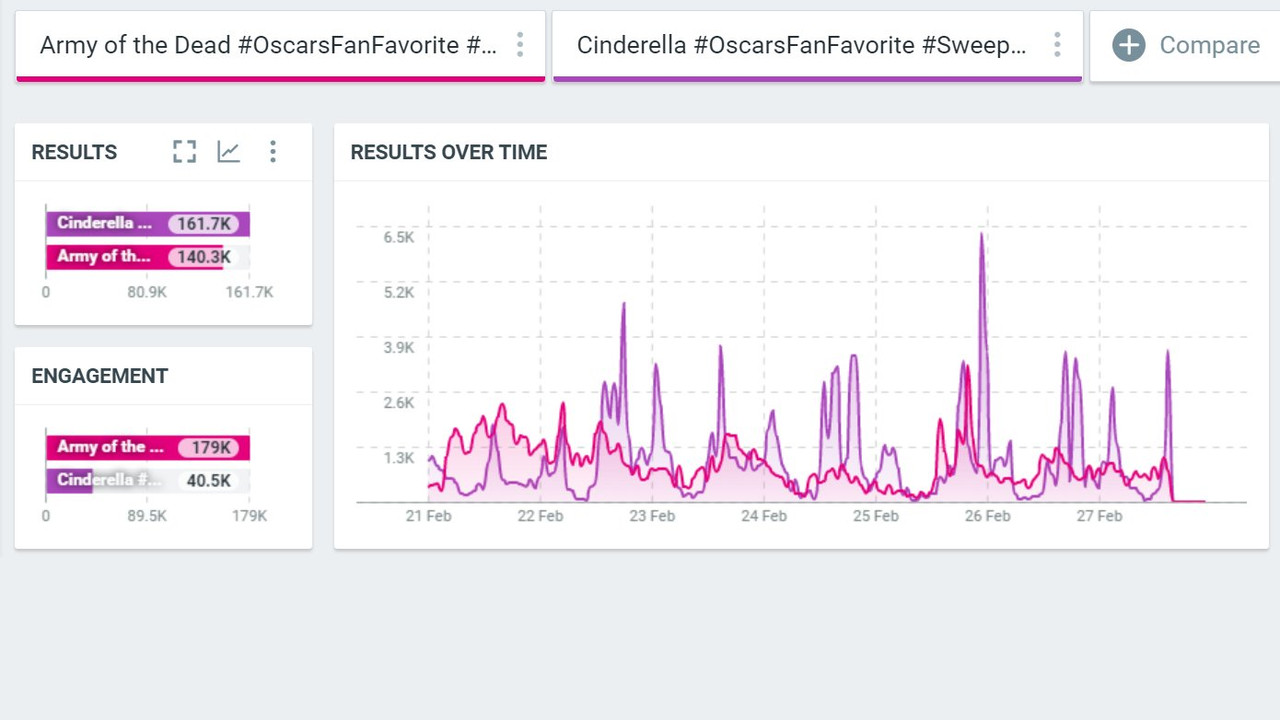The image size is (1280, 720).
Task: Click the 22 Feb date label
Action: pos(540,516)
